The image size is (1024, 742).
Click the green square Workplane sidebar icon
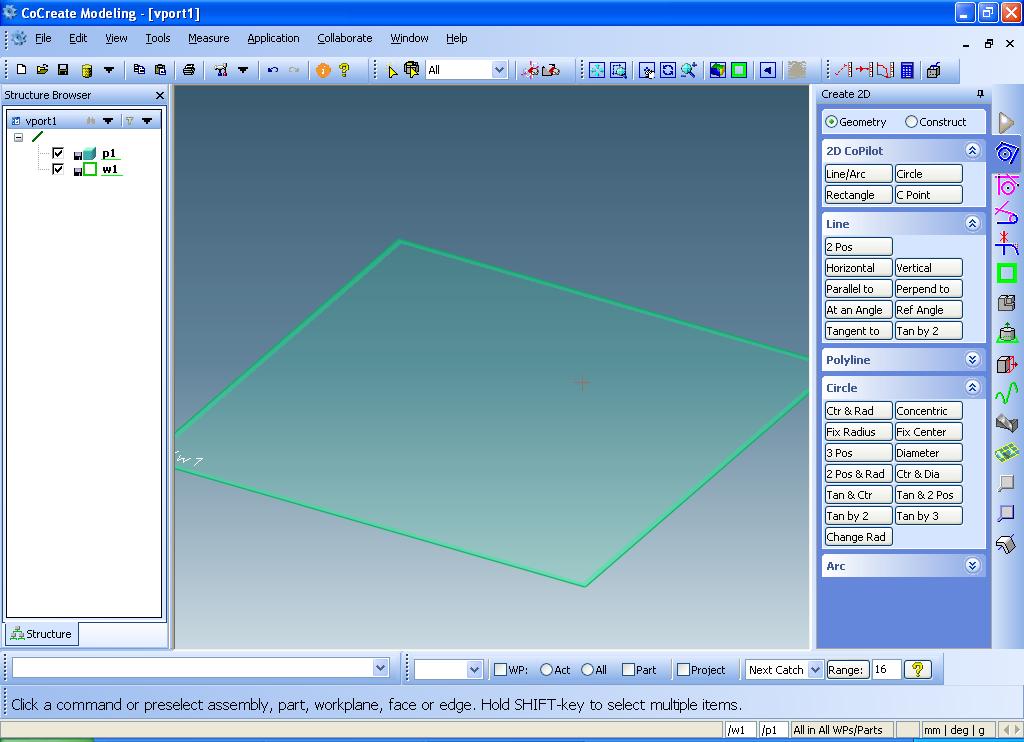[x=1006, y=272]
